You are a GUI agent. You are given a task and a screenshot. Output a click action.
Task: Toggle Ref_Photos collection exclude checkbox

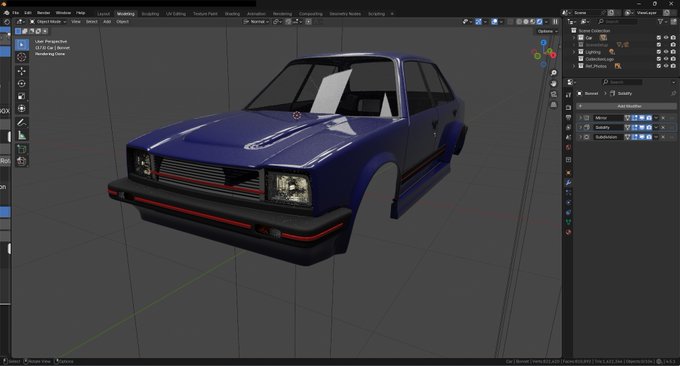pyautogui.click(x=659, y=66)
